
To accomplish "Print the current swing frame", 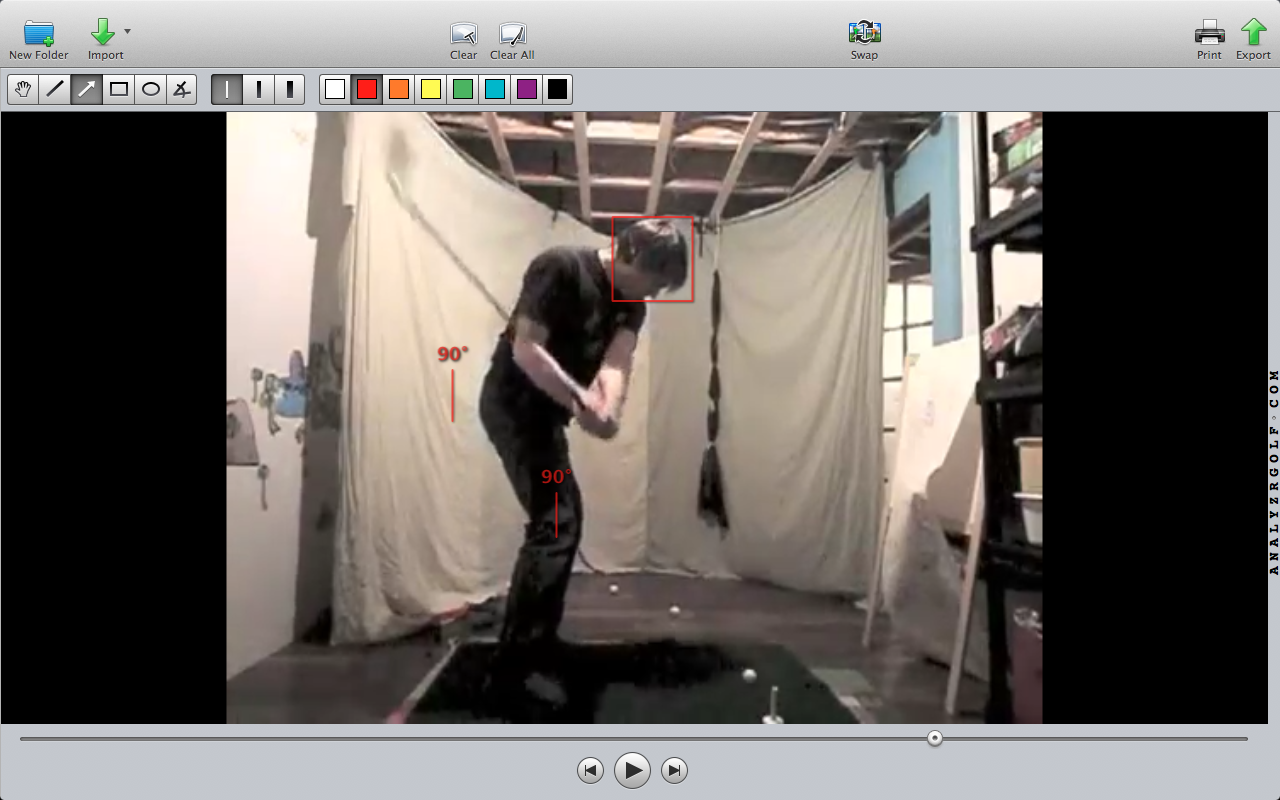I will (x=1209, y=33).
